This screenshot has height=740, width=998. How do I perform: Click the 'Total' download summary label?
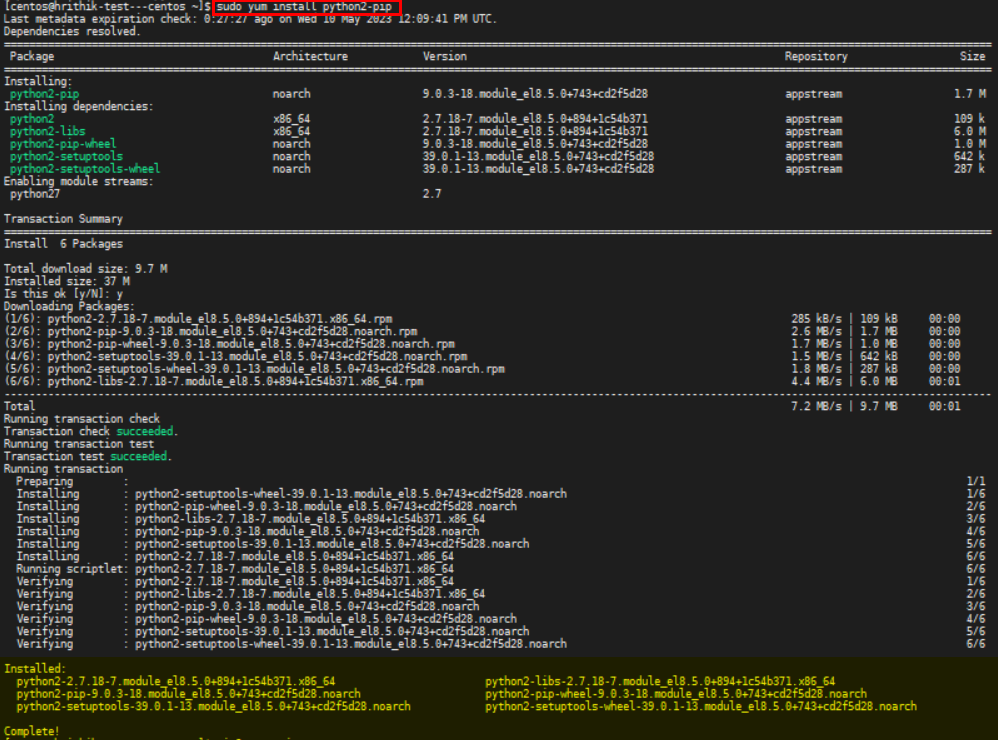[x=20, y=407]
